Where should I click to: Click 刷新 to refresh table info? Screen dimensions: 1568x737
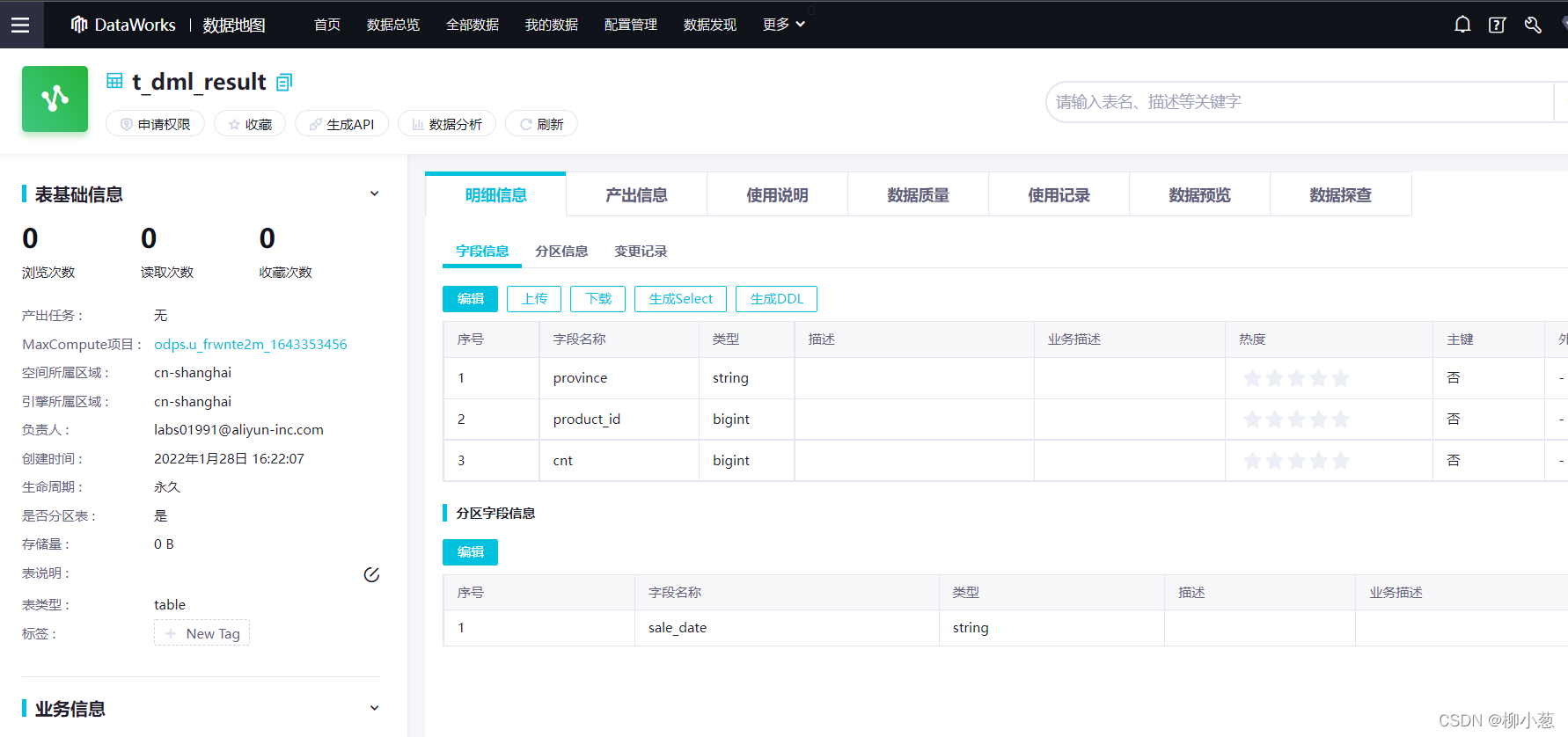(x=541, y=124)
